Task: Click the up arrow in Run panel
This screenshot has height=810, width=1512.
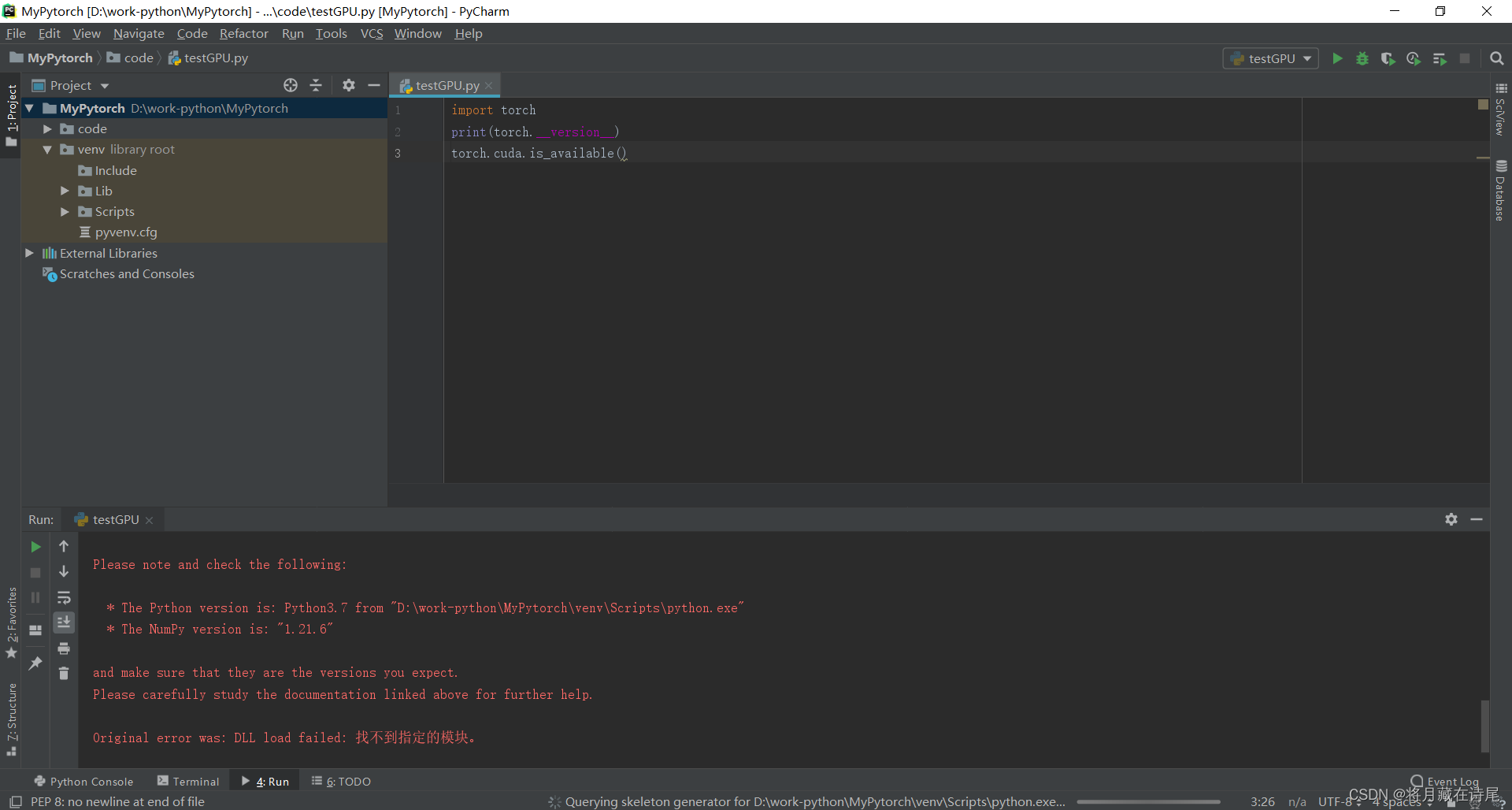Action: tap(64, 546)
